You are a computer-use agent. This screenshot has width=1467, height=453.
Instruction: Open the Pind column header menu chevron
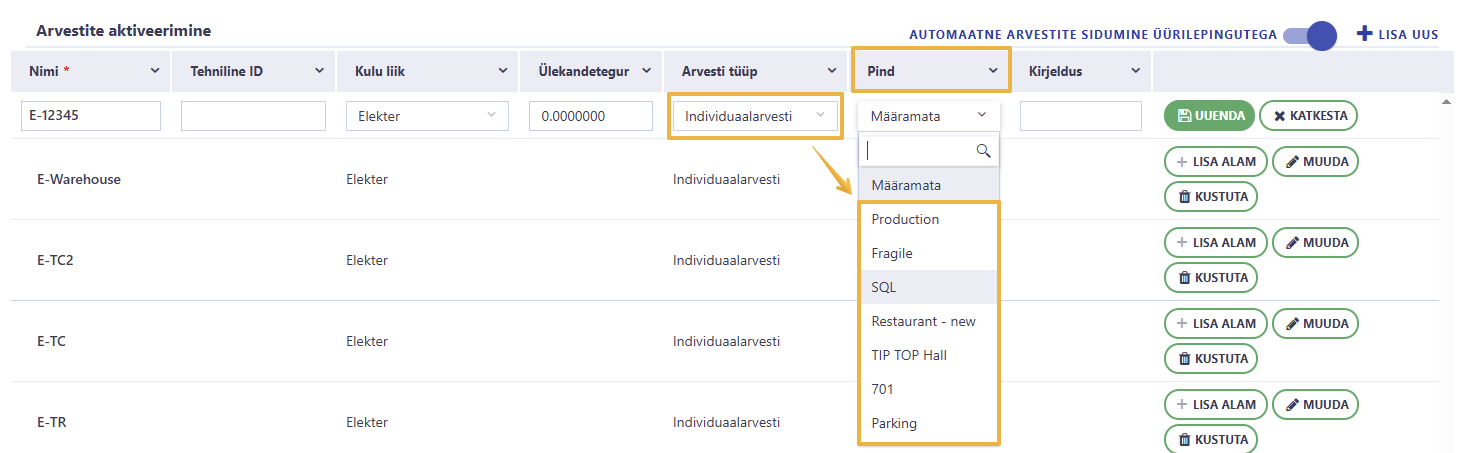click(993, 71)
